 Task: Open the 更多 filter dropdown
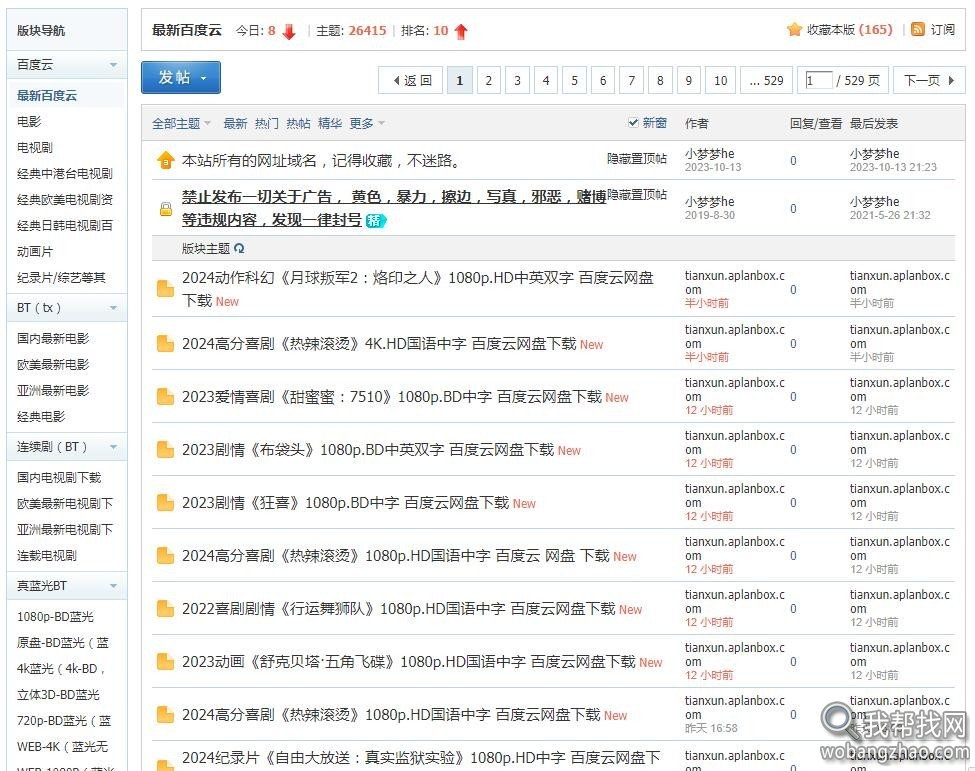click(367, 123)
